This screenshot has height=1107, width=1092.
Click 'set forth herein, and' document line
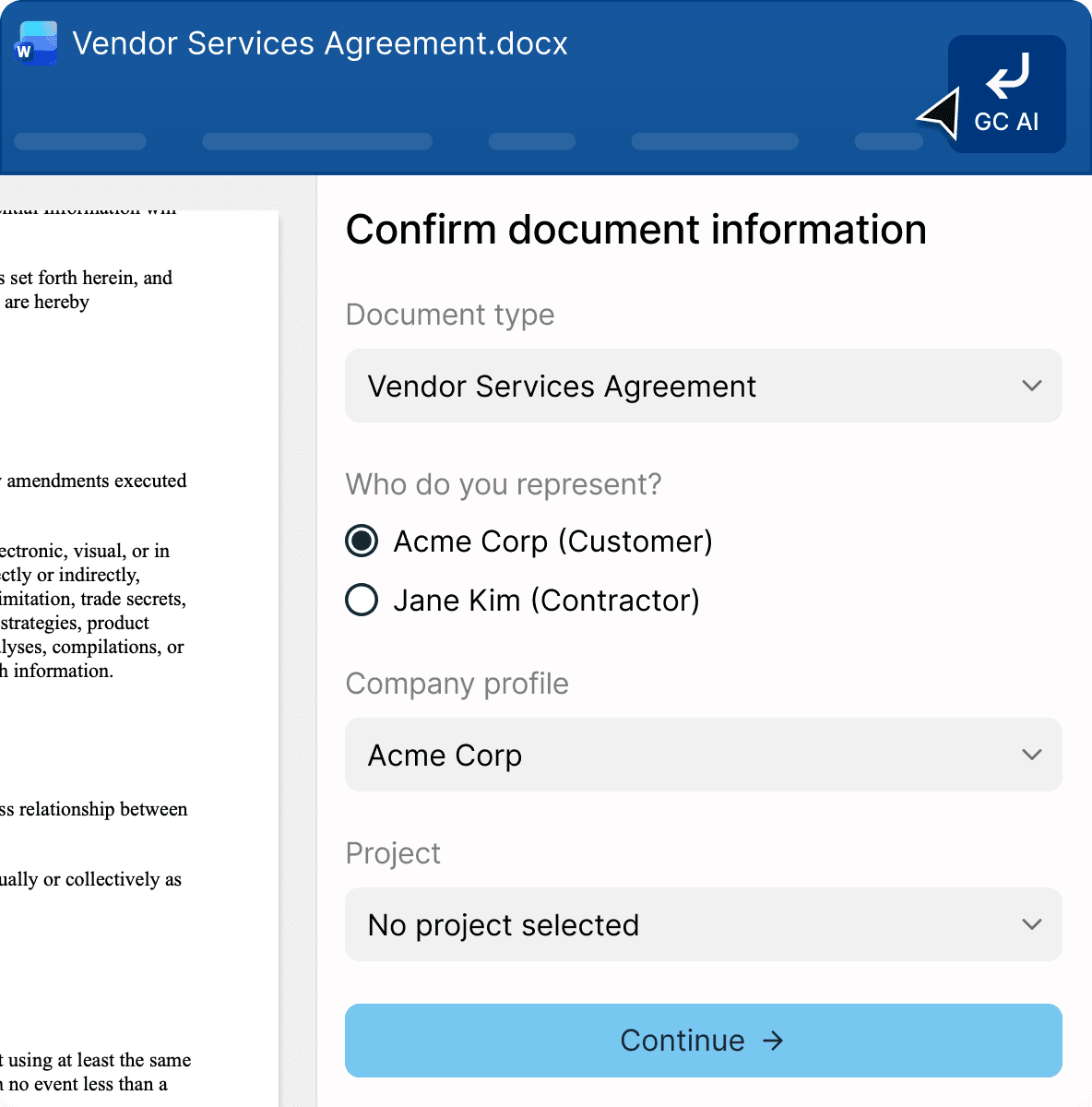click(90, 278)
